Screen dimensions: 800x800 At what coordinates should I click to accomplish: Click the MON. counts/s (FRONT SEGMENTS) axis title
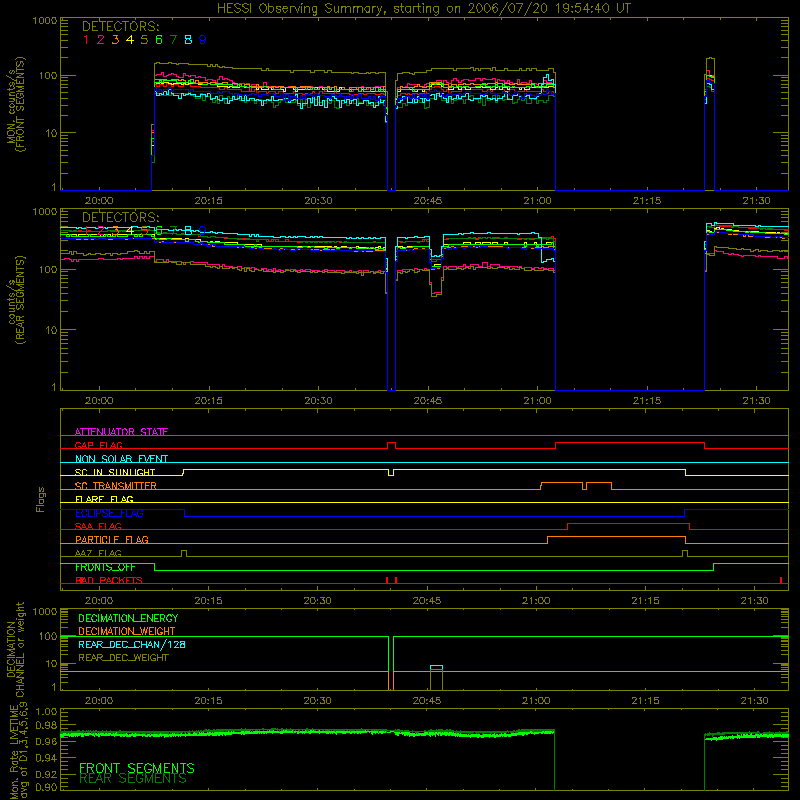point(15,105)
